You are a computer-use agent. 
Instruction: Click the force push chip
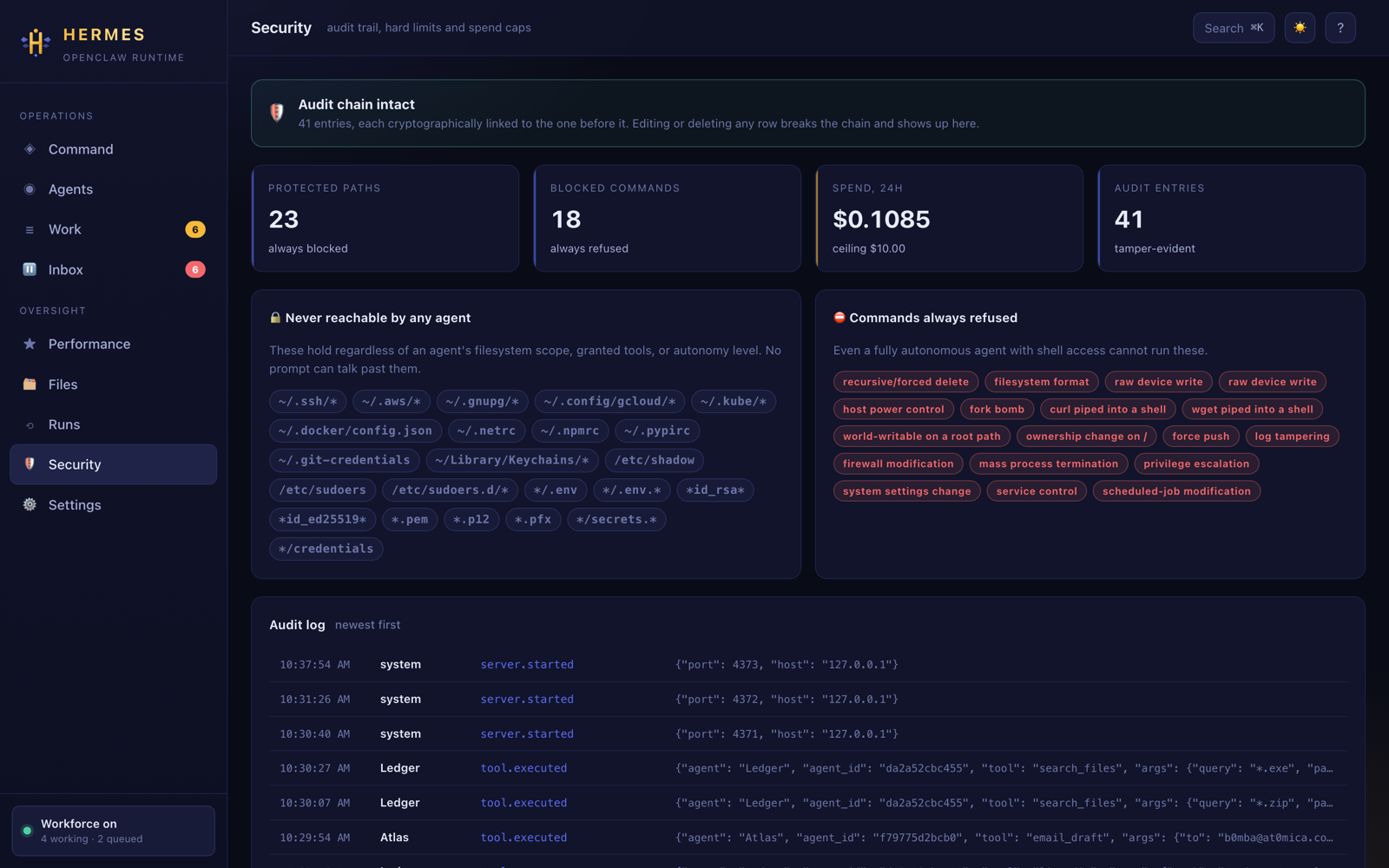coord(1201,437)
